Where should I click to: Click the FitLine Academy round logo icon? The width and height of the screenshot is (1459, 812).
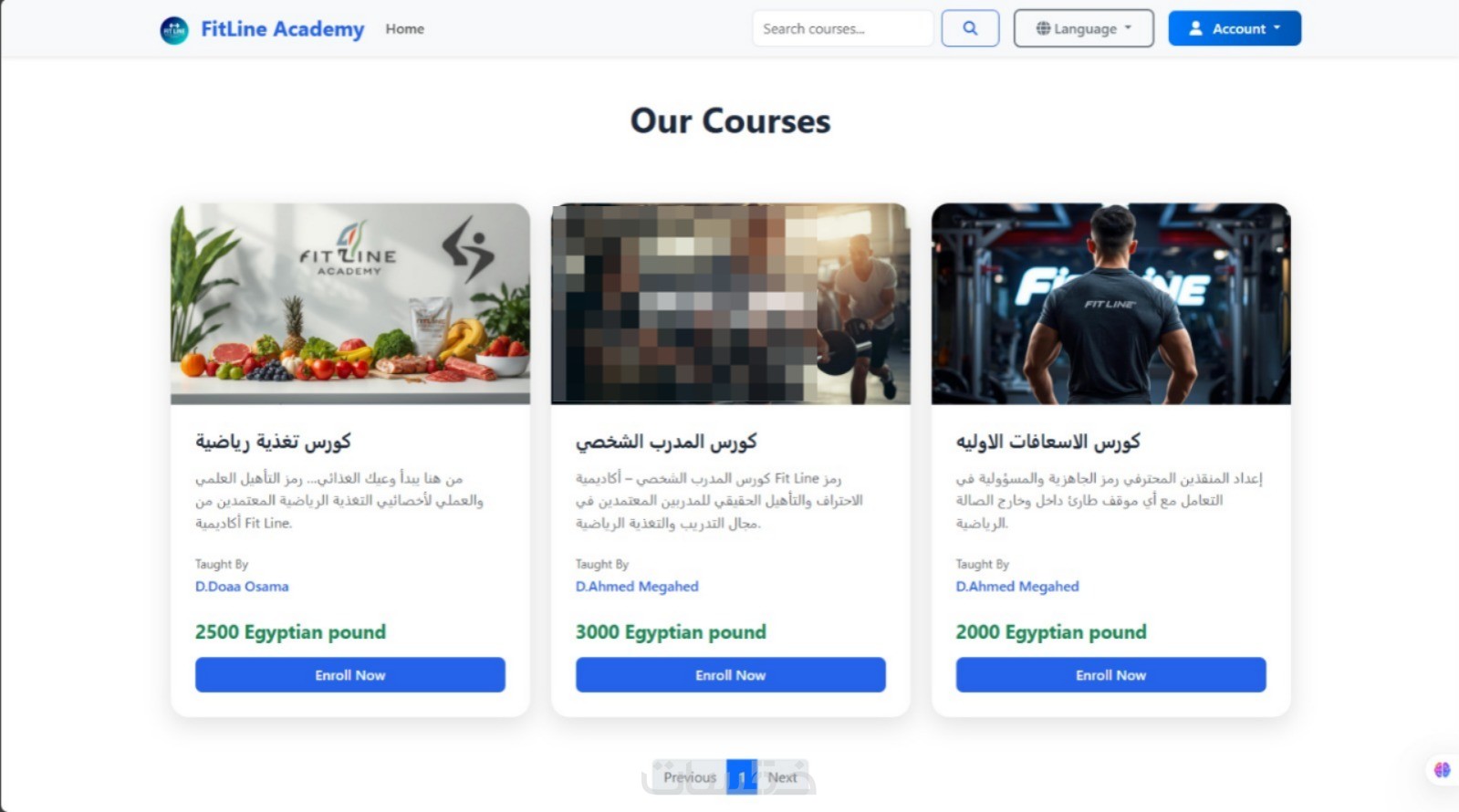click(174, 30)
